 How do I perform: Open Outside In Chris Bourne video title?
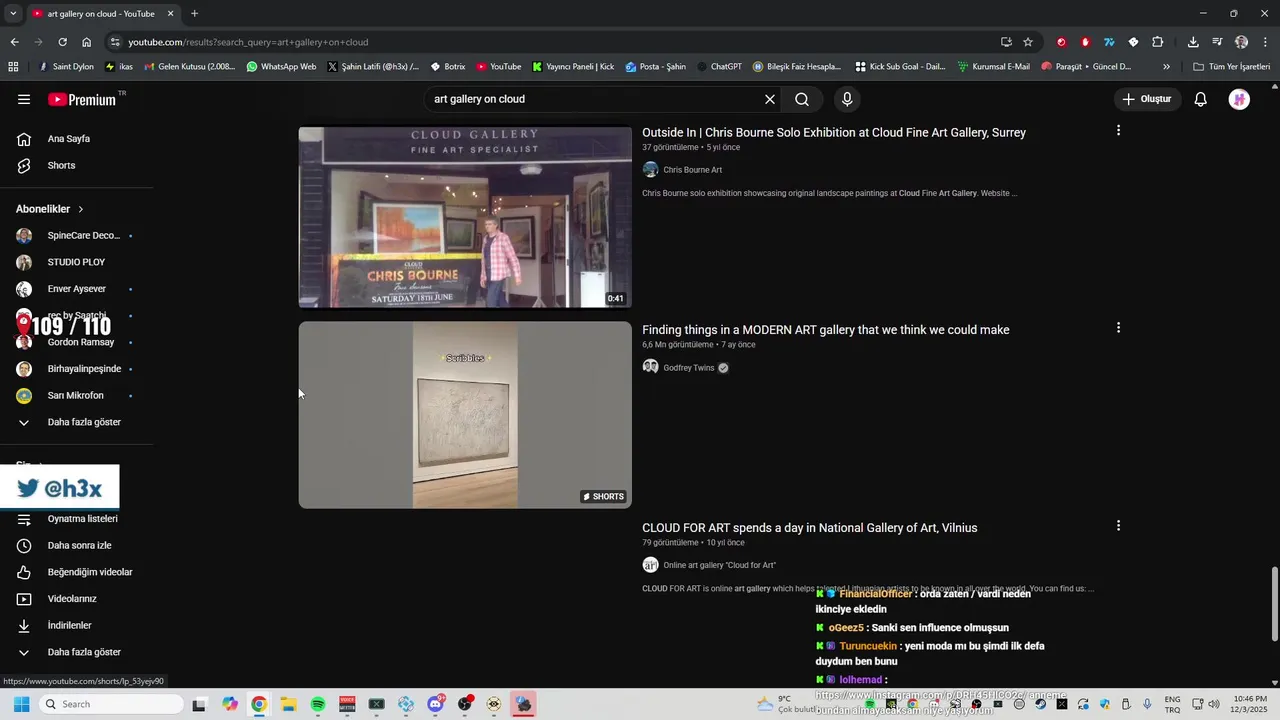tap(834, 132)
